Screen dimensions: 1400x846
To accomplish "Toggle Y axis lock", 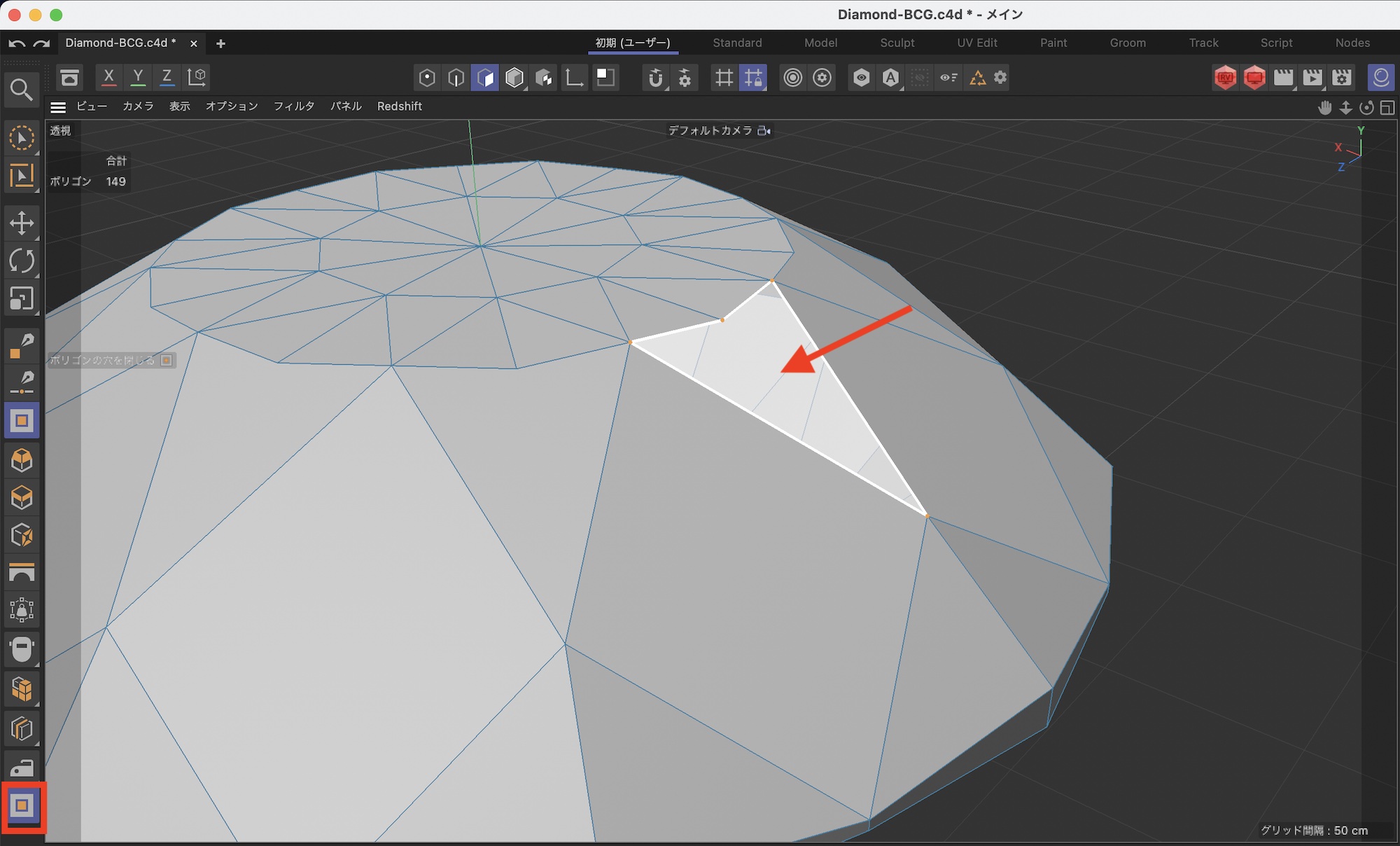I will click(x=138, y=78).
